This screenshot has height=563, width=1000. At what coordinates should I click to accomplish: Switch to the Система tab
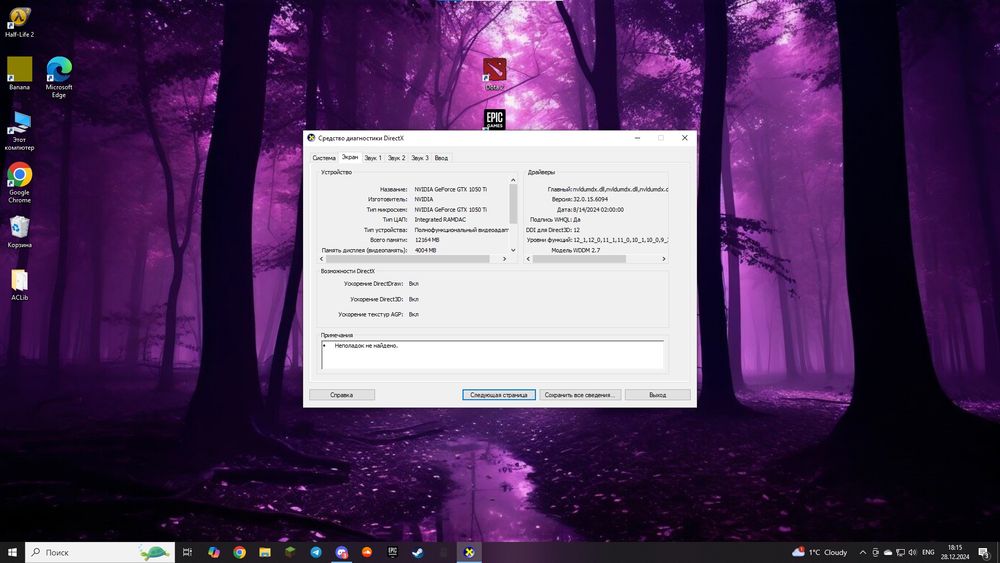[x=324, y=157]
